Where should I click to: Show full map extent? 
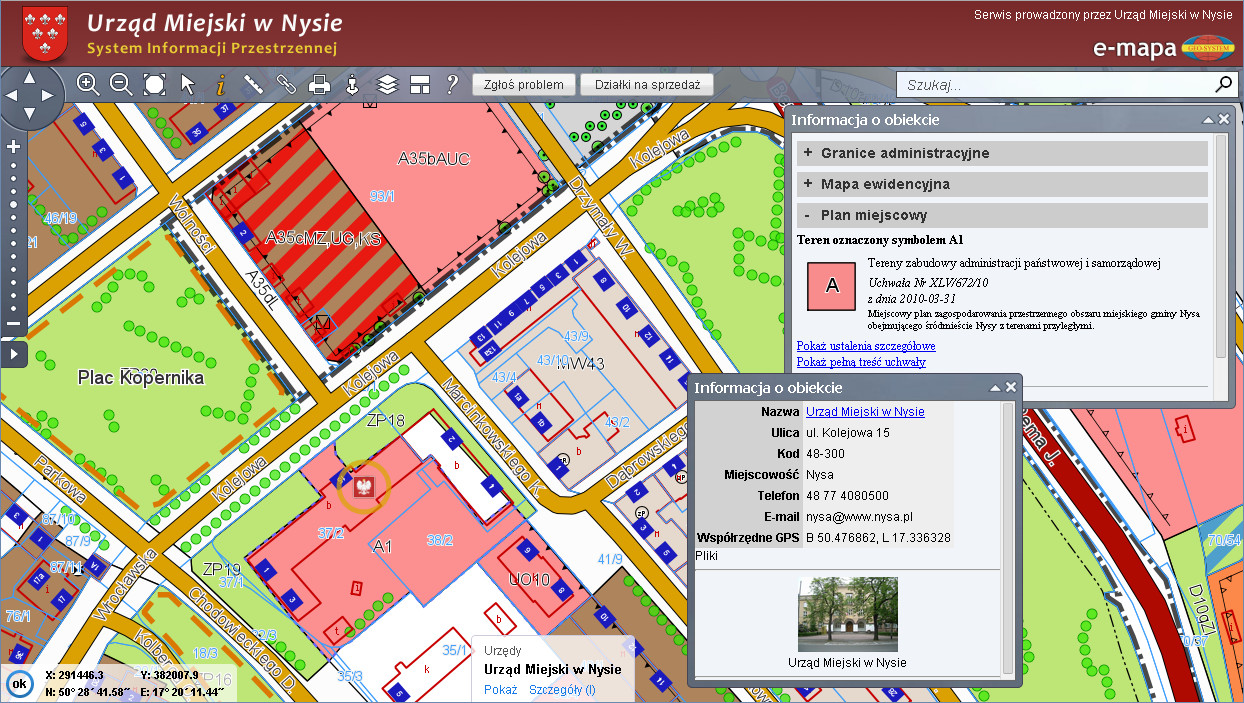(x=154, y=84)
